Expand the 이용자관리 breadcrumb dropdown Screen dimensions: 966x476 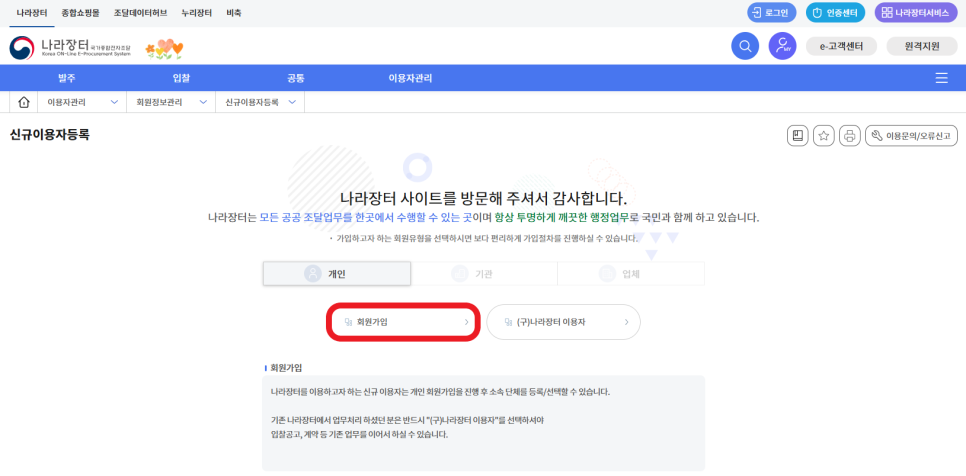click(x=83, y=102)
